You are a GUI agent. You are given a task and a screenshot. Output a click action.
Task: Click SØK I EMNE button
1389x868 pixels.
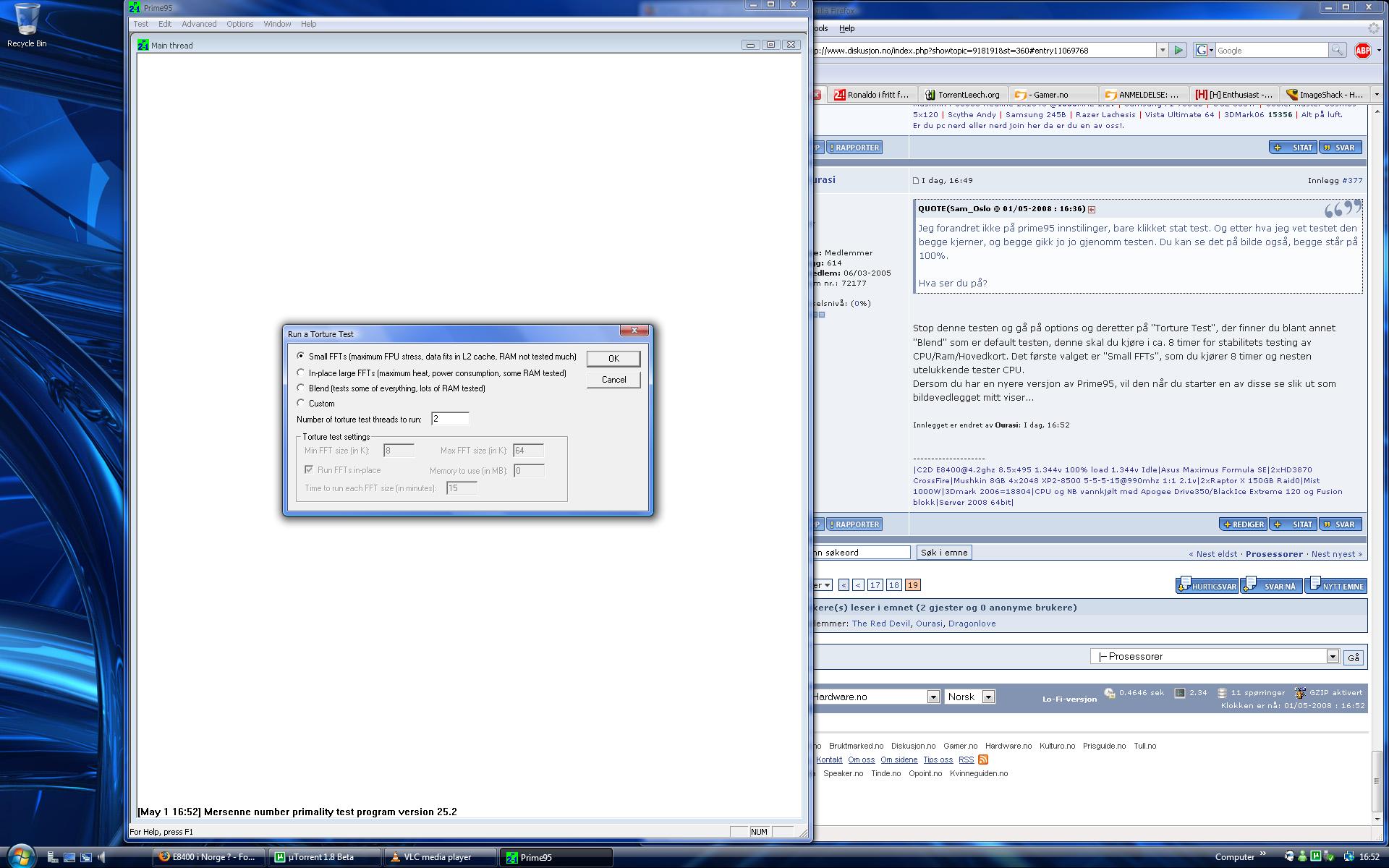click(944, 553)
